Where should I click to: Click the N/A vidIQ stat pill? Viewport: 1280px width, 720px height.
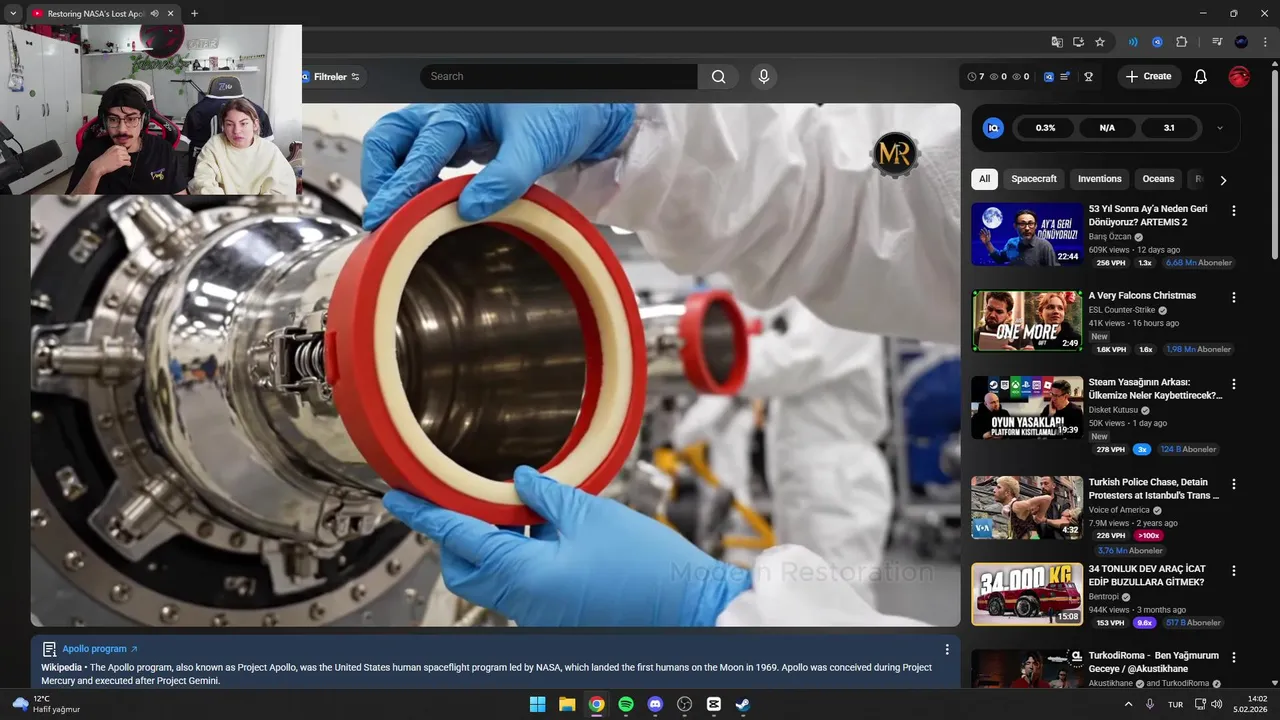pos(1107,128)
